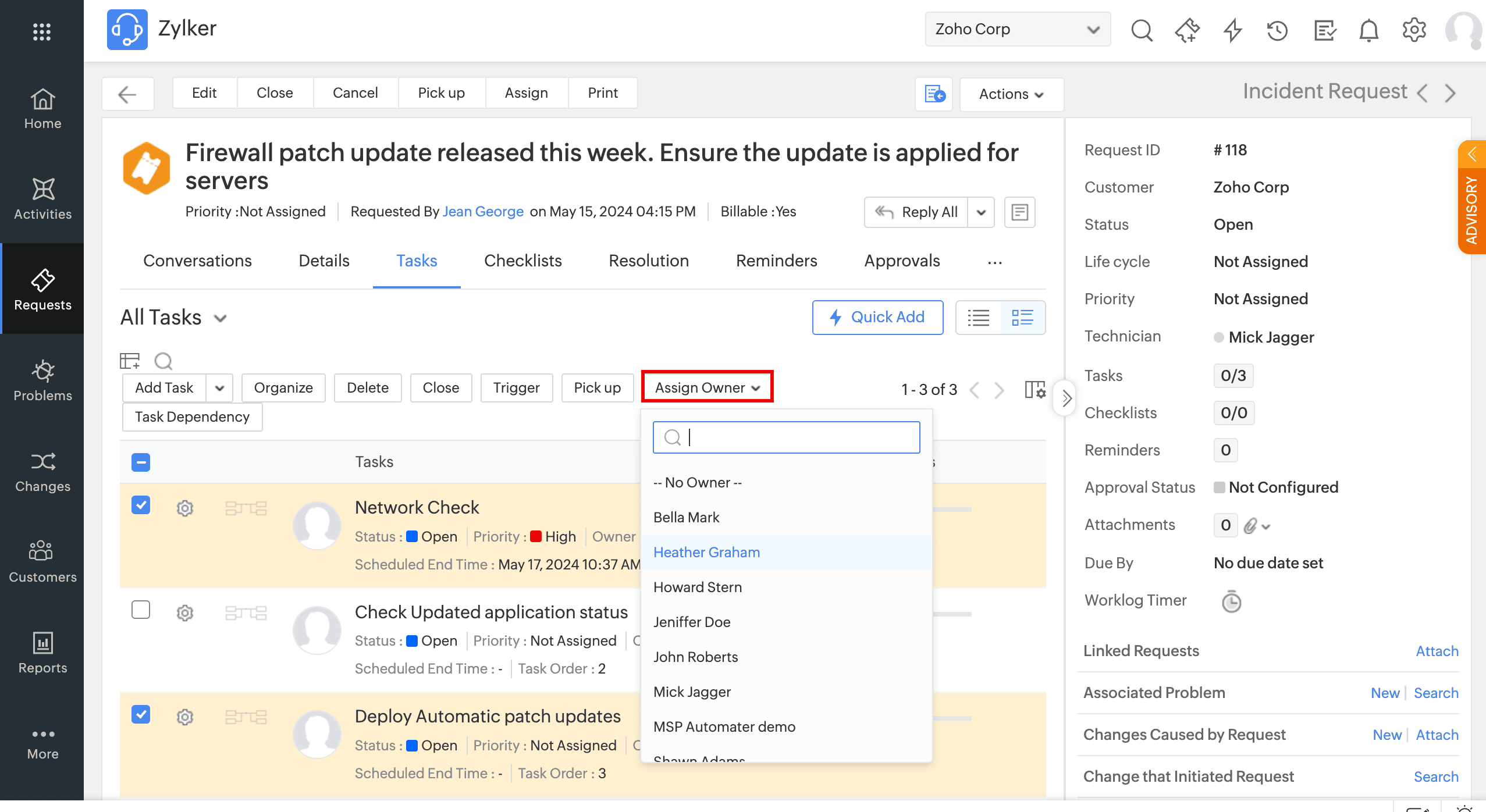Screen dimensions: 1486x812
Task: Check the Check Updated application status checkbox
Action: [141, 610]
